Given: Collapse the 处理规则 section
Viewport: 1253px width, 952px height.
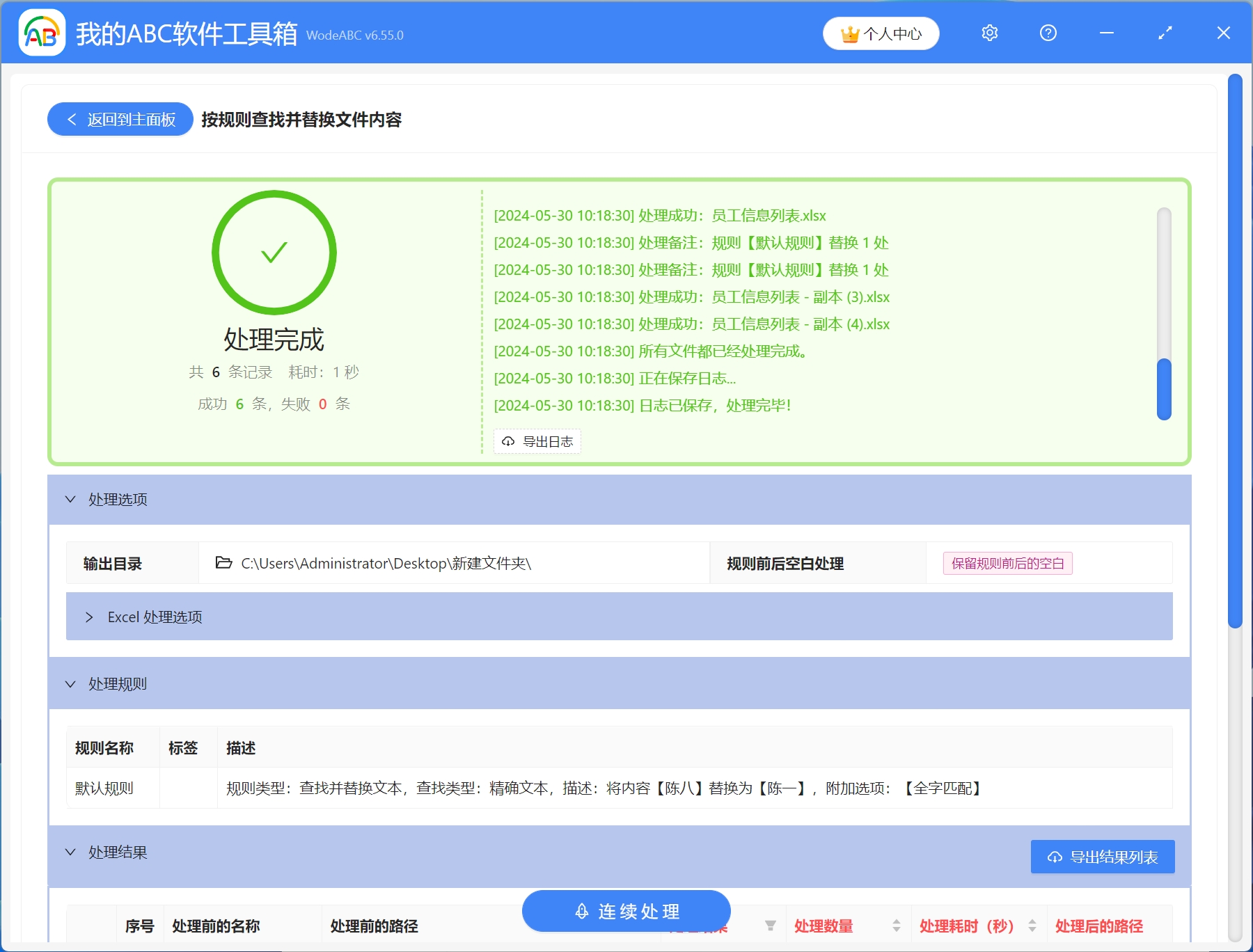Looking at the screenshot, I should coord(70,683).
